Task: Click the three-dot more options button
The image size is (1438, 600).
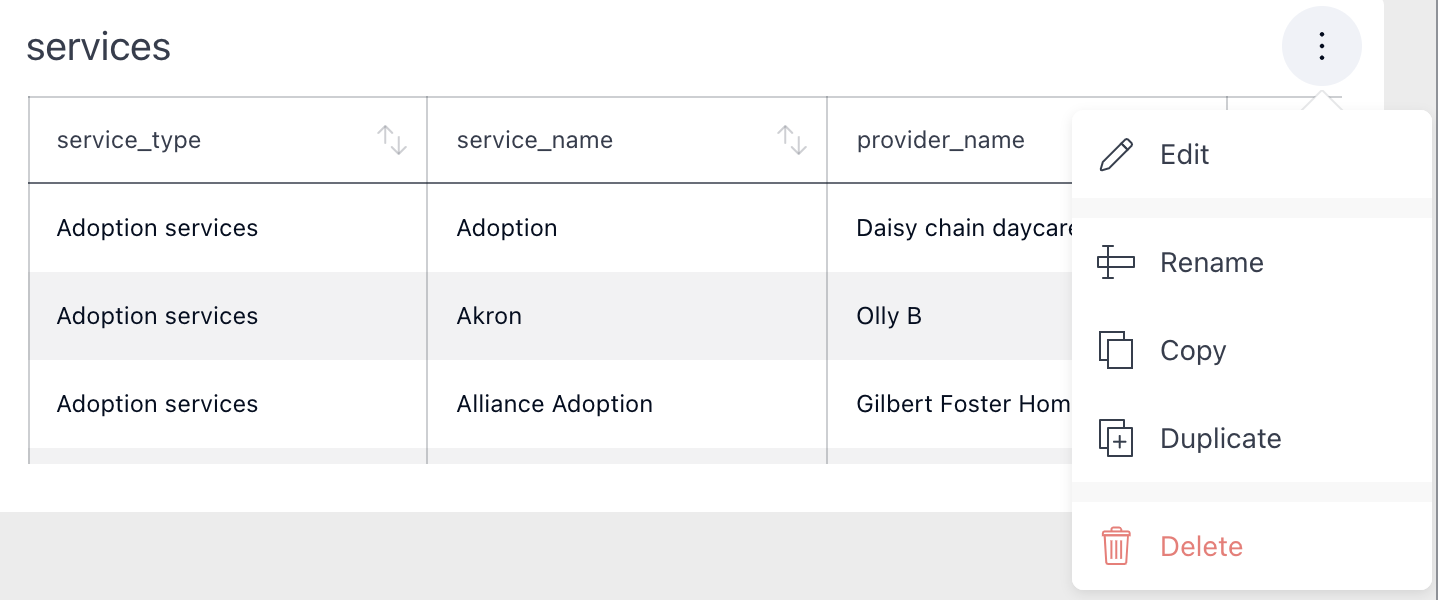Action: coord(1321,46)
